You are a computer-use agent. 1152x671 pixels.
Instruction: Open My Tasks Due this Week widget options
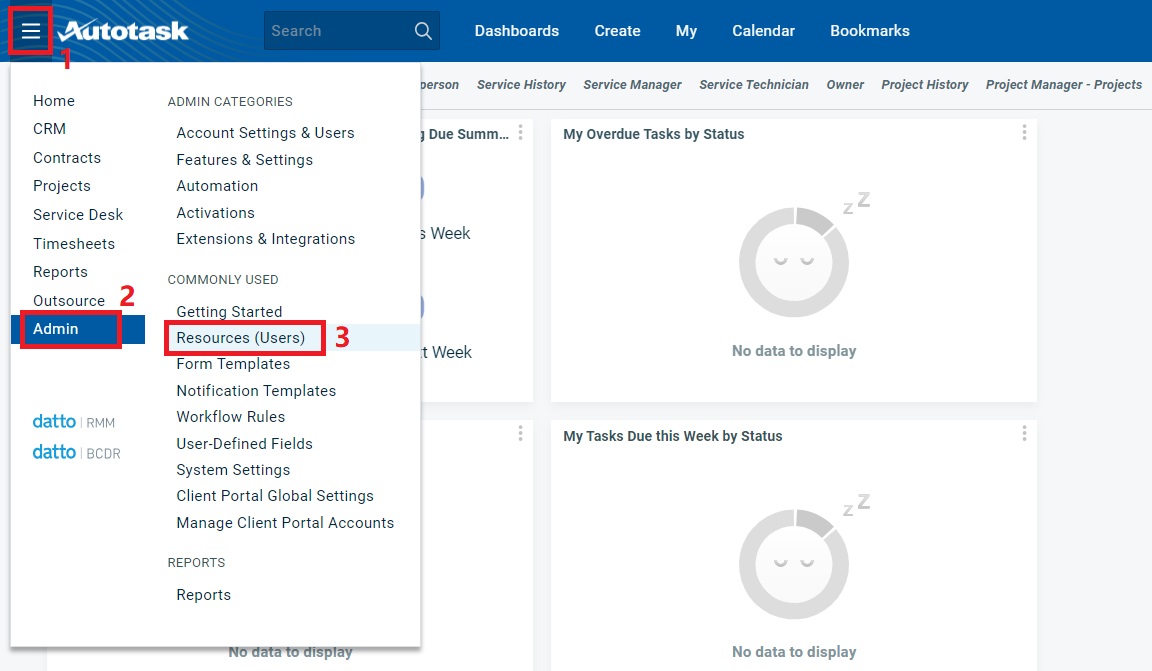(1024, 434)
